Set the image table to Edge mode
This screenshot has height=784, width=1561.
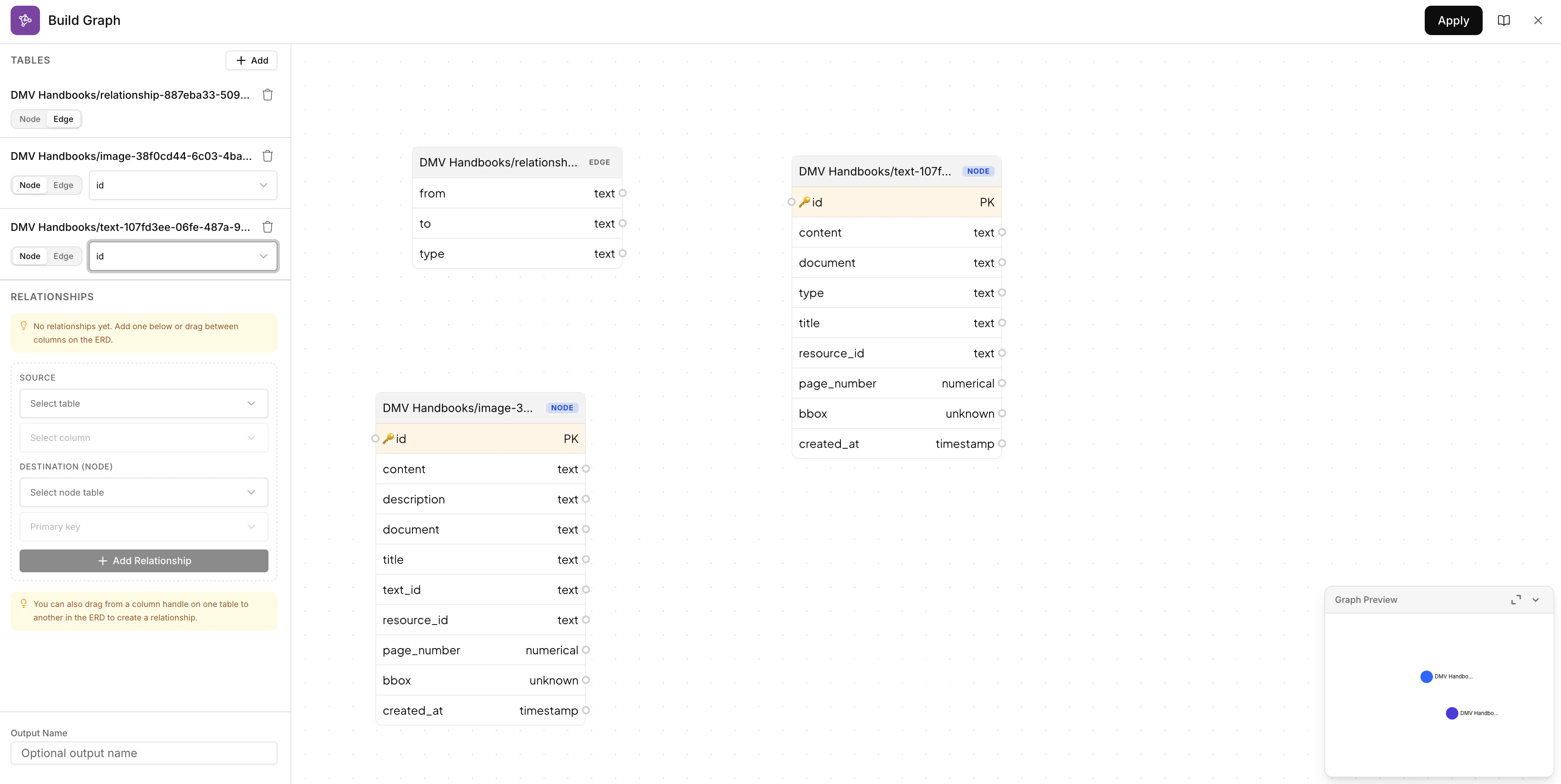click(x=62, y=185)
